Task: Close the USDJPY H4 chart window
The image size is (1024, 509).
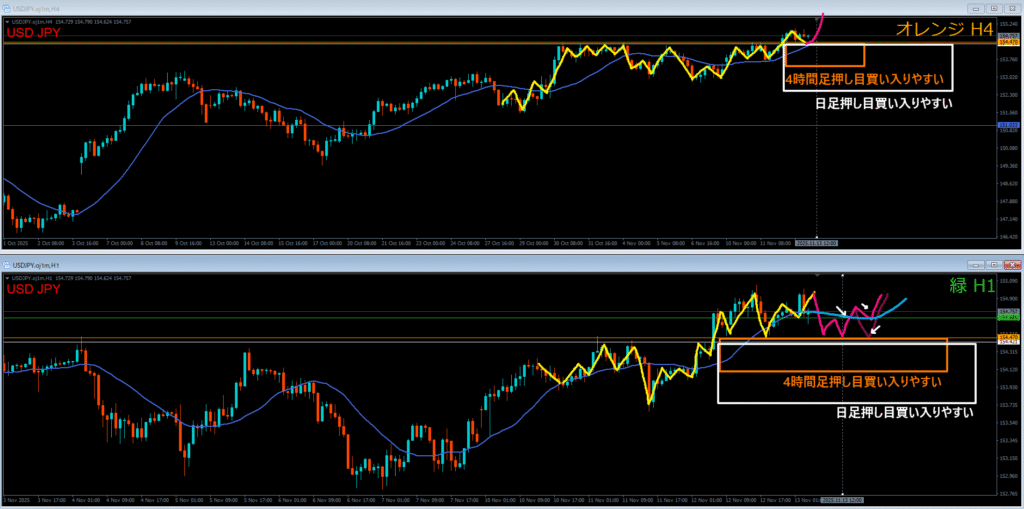Action: coord(1012,9)
